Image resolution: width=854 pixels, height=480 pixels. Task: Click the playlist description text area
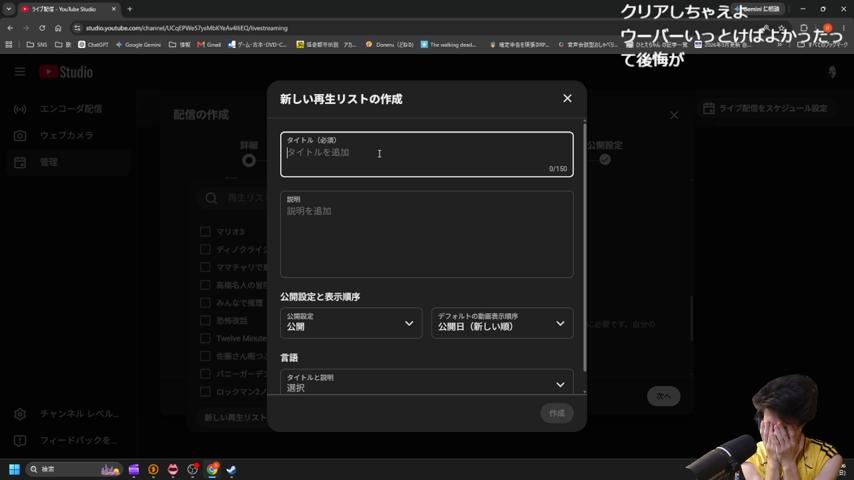click(x=426, y=234)
